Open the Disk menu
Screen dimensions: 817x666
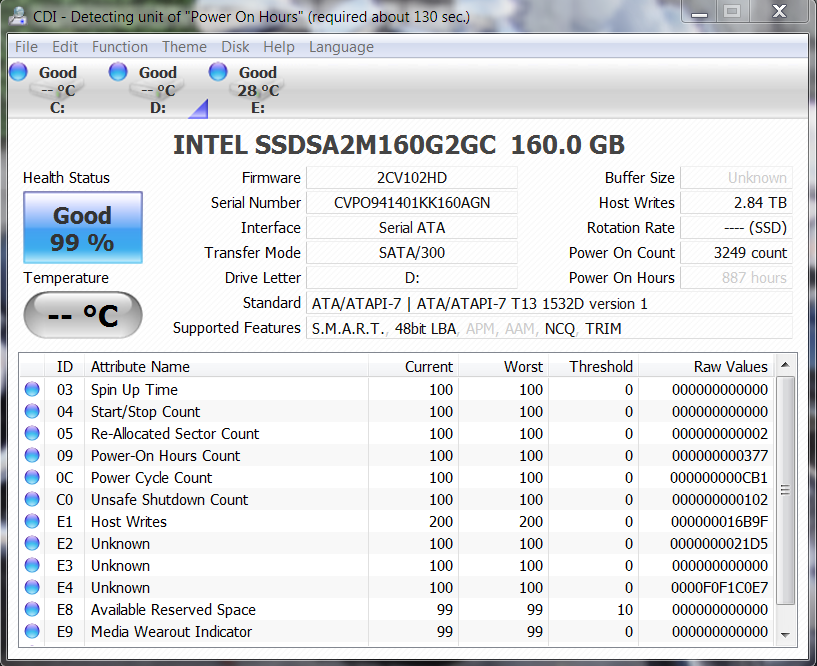tap(236, 47)
